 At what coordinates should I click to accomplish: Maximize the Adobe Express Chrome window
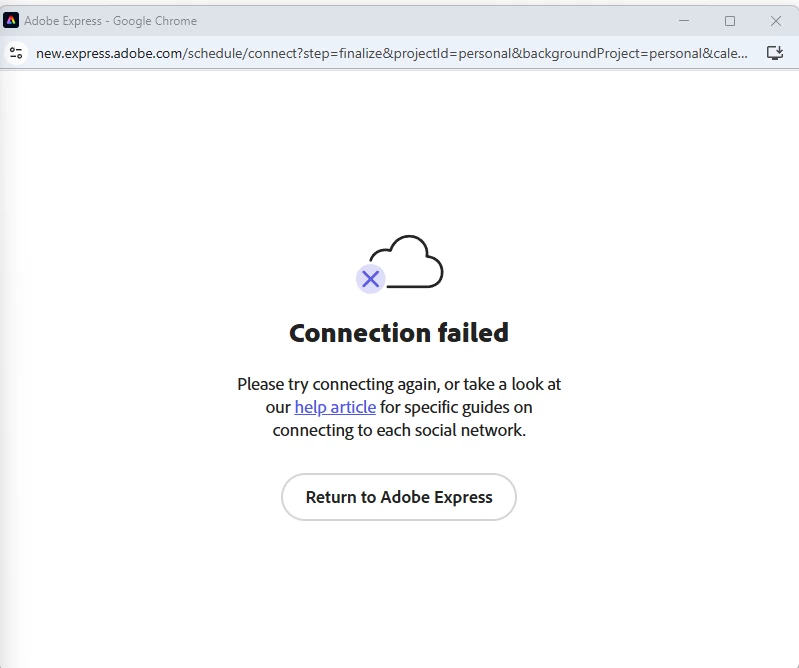tap(730, 21)
